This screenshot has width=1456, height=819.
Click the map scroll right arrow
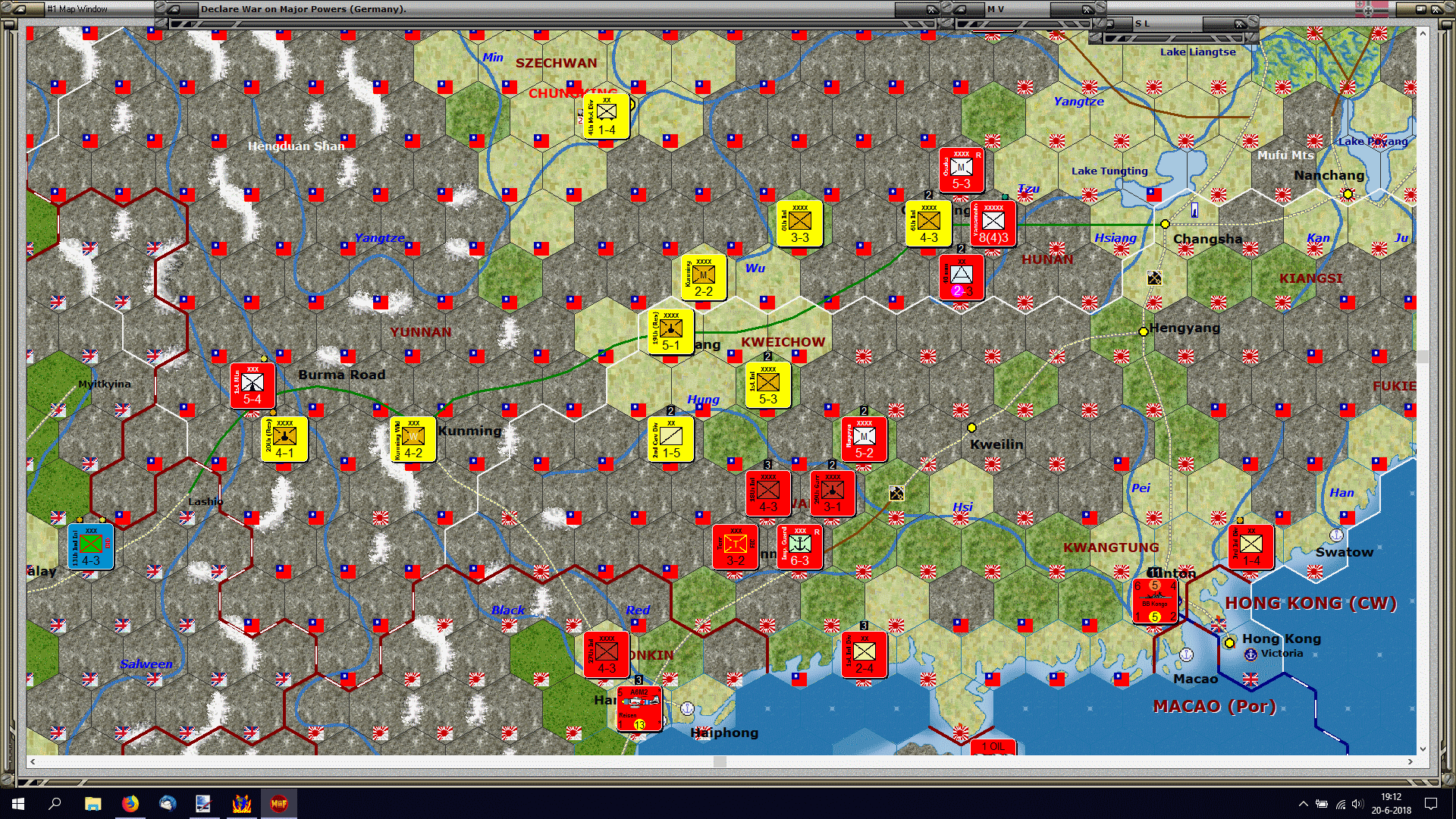tap(1410, 761)
